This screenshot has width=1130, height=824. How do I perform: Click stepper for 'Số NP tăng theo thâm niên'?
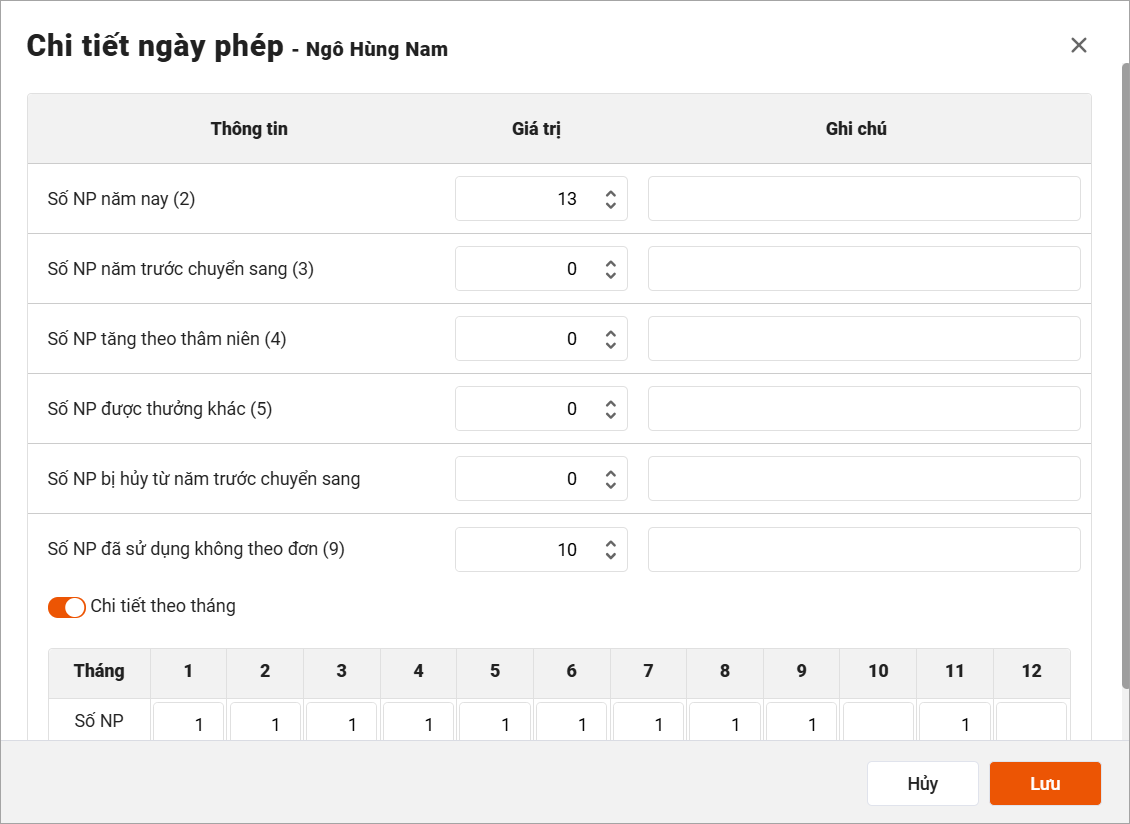click(610, 339)
